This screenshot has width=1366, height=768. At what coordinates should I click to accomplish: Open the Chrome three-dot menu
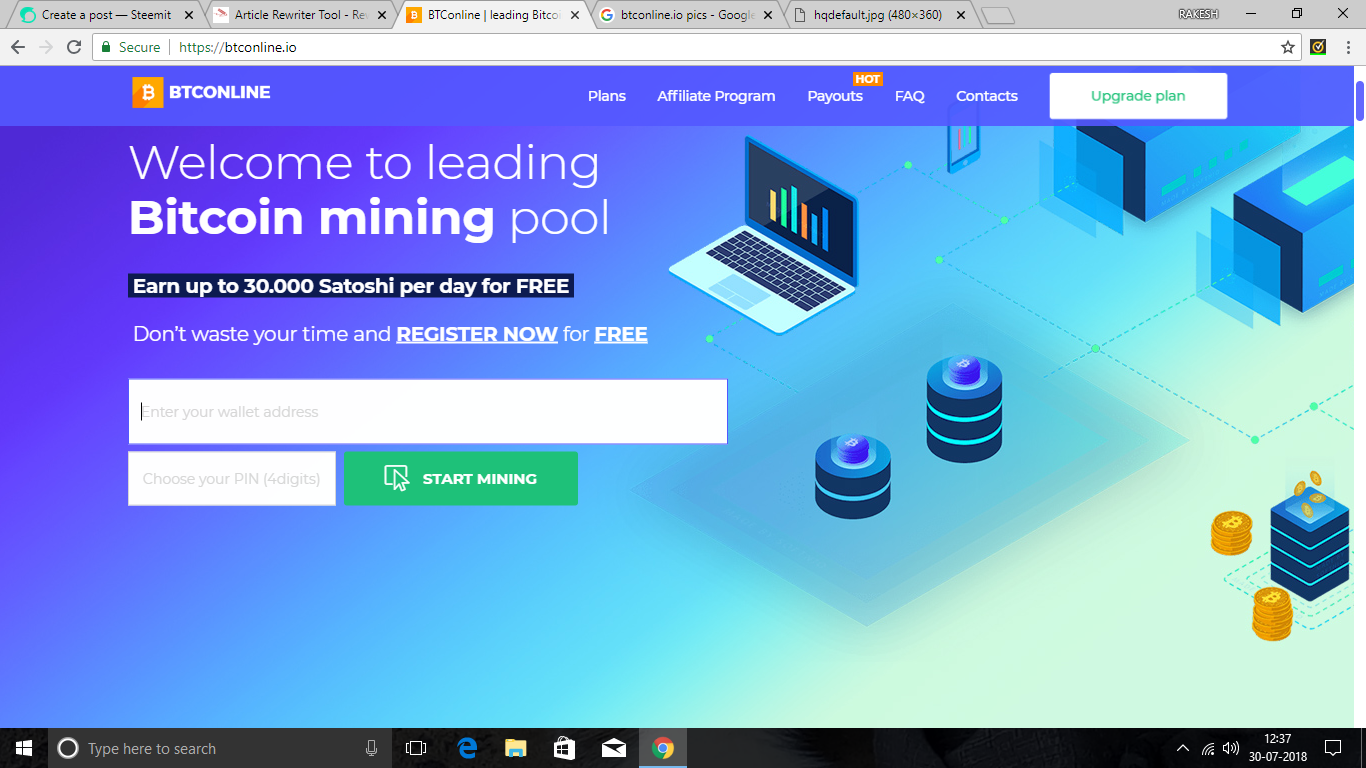click(1346, 47)
